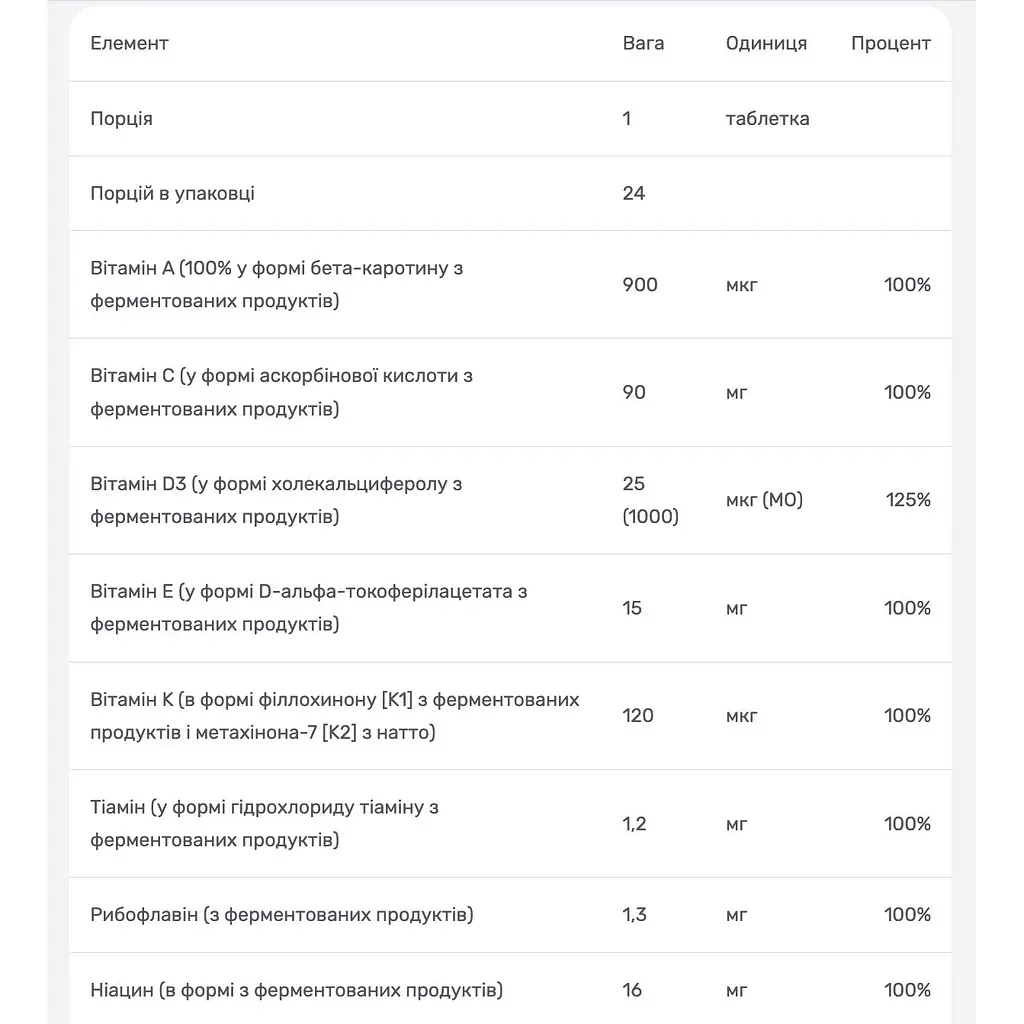Select the Порцій в упаковці row
This screenshot has height=1024, width=1024.
click(510, 193)
